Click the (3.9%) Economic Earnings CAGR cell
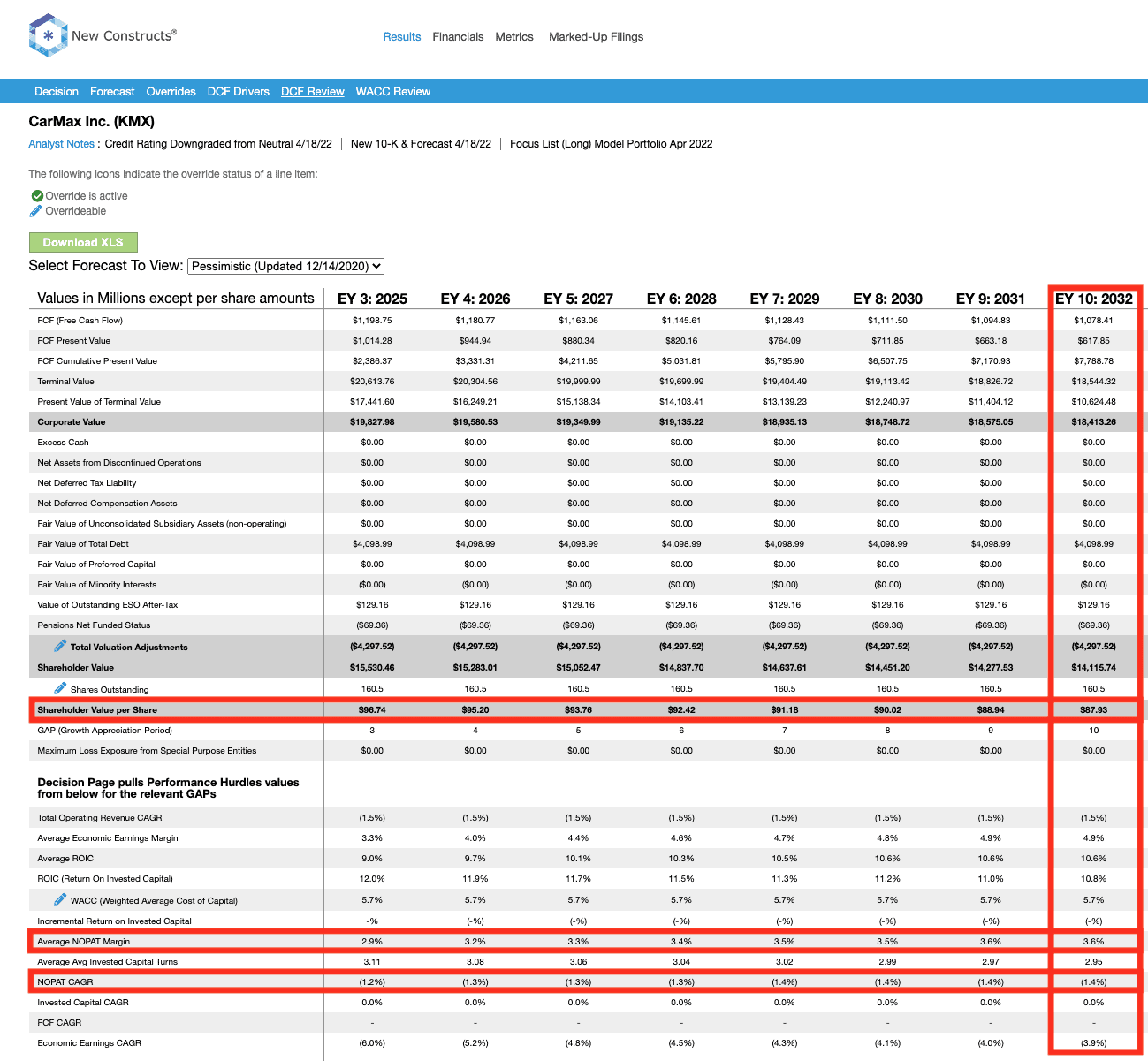1148x1061 pixels. pos(1094,1043)
